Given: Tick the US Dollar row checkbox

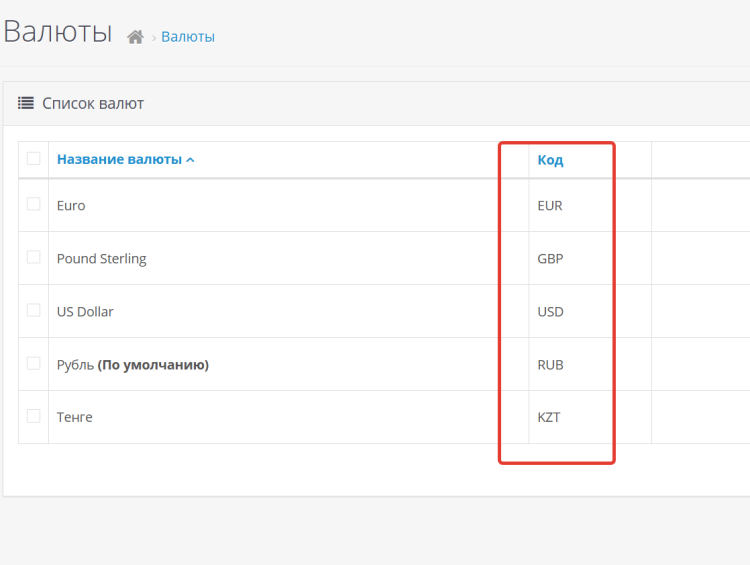Looking at the screenshot, I should coord(34,310).
